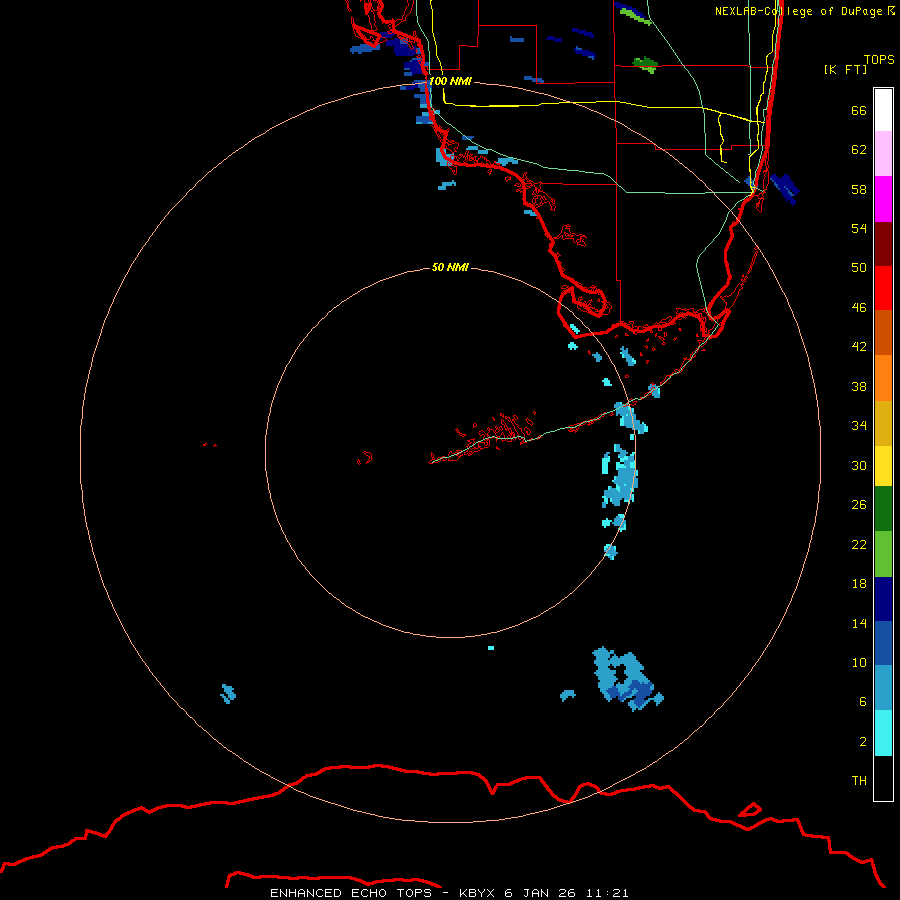The height and width of the screenshot is (900, 900).
Task: Click the isolated cyan echo southwest near the 100 NMI ring
Action: coord(228,693)
